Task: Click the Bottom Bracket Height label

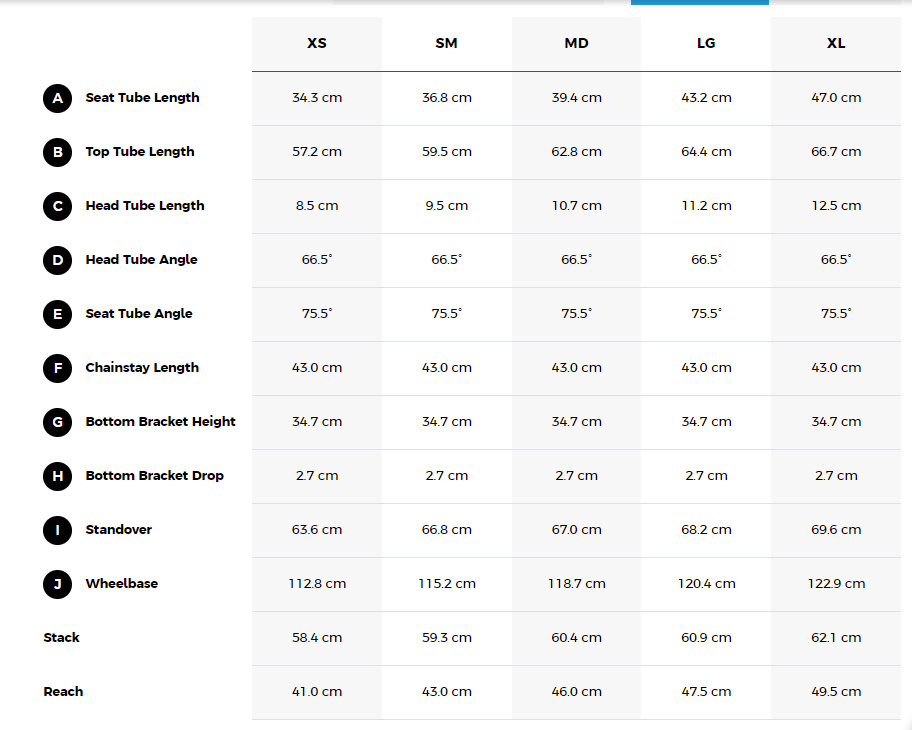Action: pos(160,422)
